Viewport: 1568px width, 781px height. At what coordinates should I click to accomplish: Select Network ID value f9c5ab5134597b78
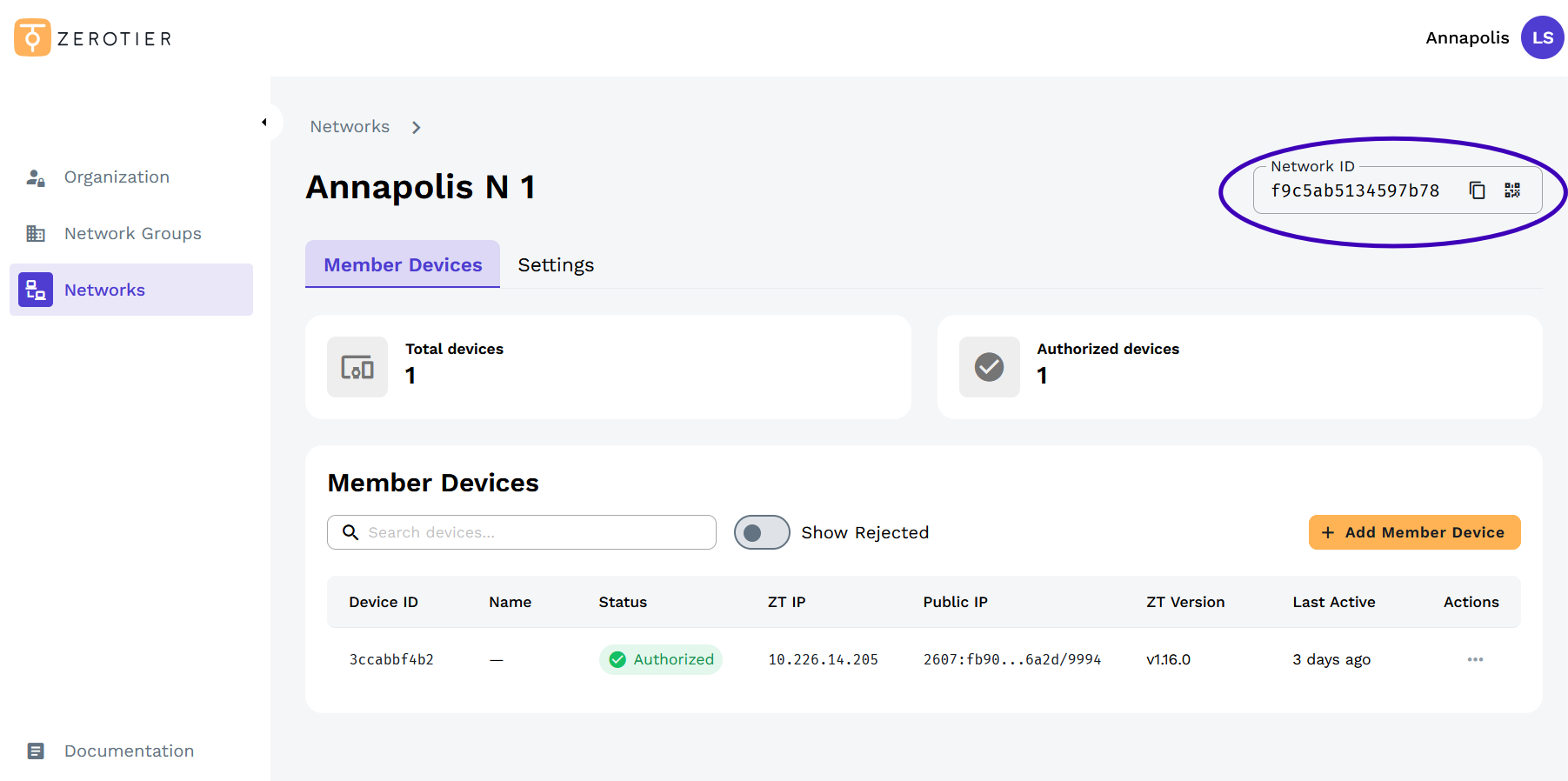coord(1355,190)
